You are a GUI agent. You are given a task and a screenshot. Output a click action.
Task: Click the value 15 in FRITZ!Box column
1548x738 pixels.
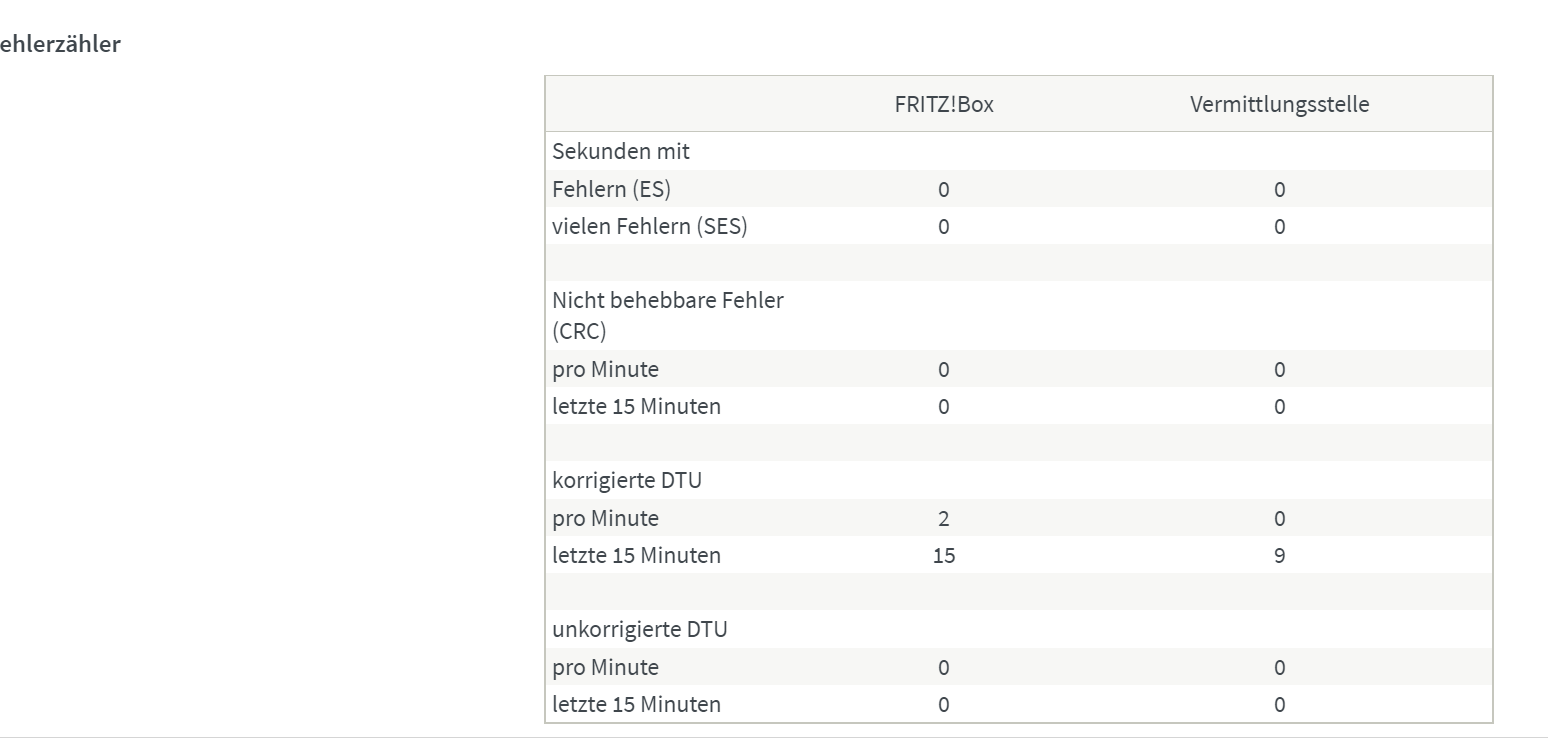click(943, 555)
